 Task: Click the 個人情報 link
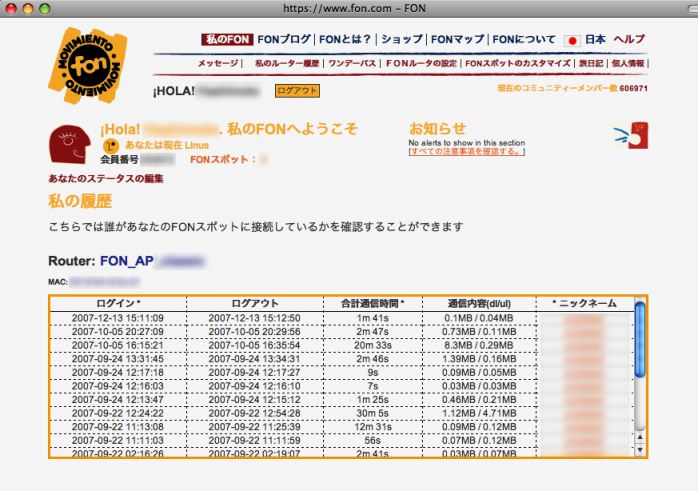tap(628, 63)
